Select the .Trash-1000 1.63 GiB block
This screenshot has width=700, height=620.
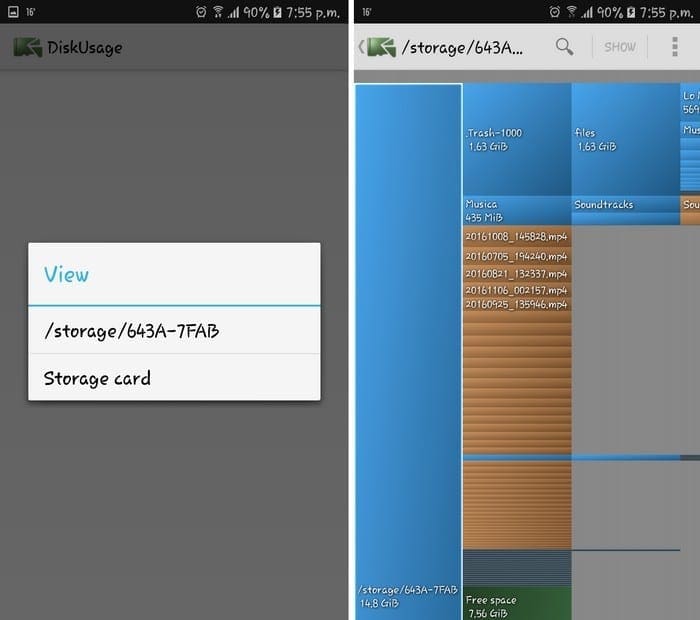click(x=517, y=139)
